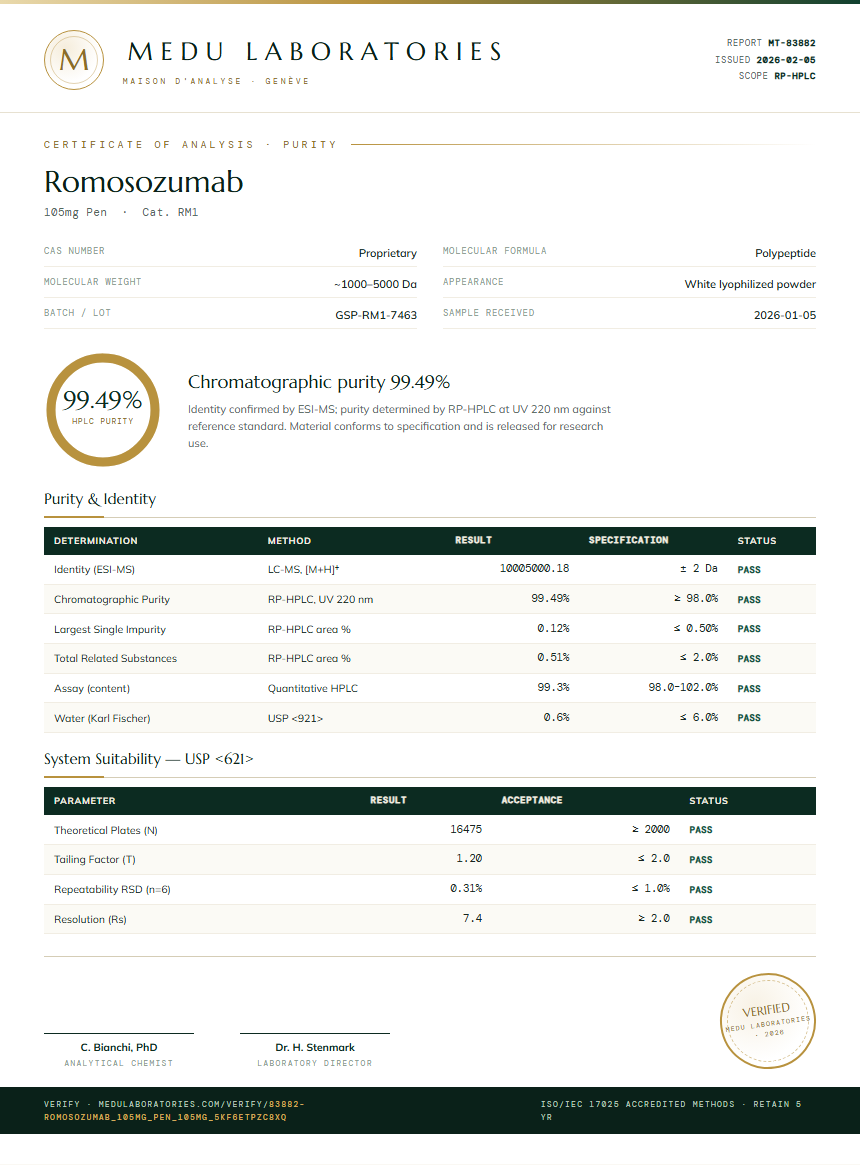Image resolution: width=860 pixels, height=1165 pixels.
Task: Click the signatory name C. Bianchi, PhD
Action: pos(119,1048)
